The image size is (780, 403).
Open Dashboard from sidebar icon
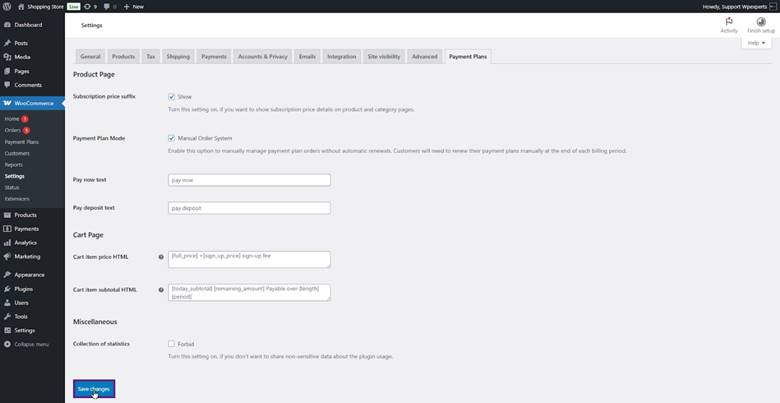pos(7,25)
